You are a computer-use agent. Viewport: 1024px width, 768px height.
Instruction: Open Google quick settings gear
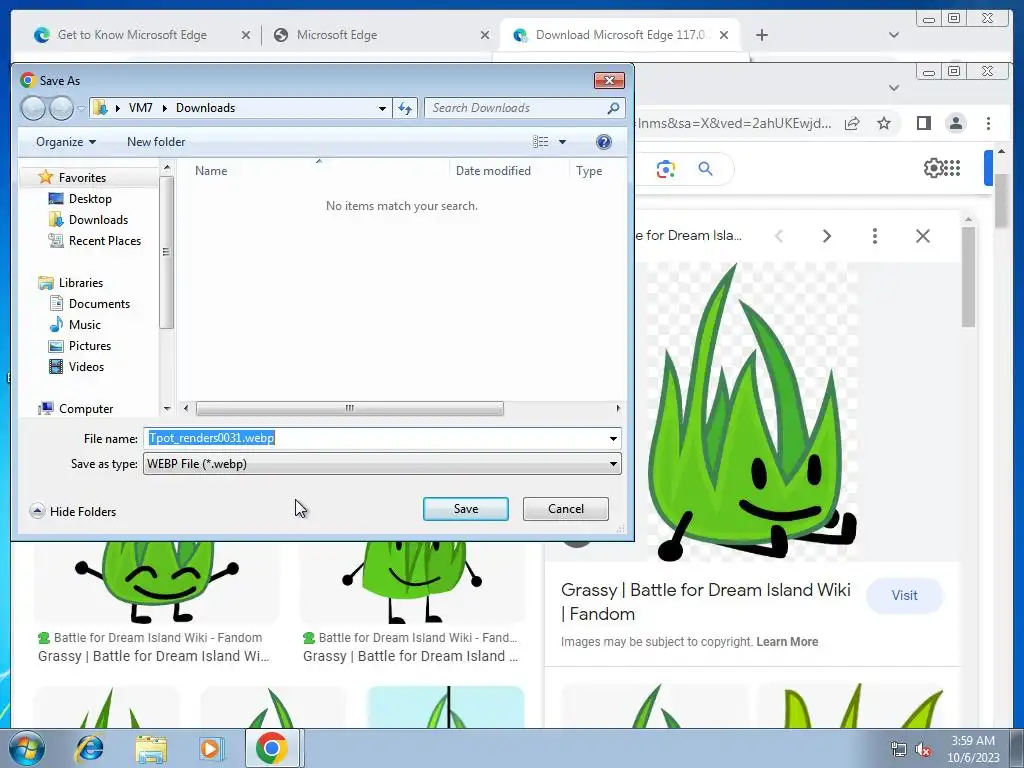[933, 168]
